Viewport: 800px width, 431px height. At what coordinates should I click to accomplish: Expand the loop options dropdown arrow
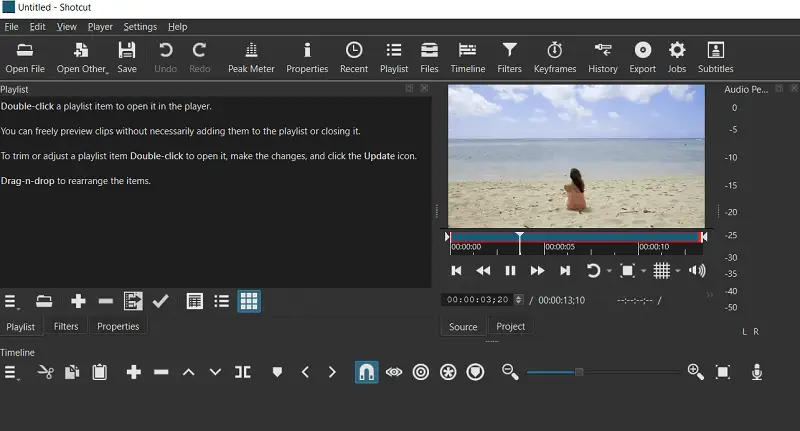[609, 271]
